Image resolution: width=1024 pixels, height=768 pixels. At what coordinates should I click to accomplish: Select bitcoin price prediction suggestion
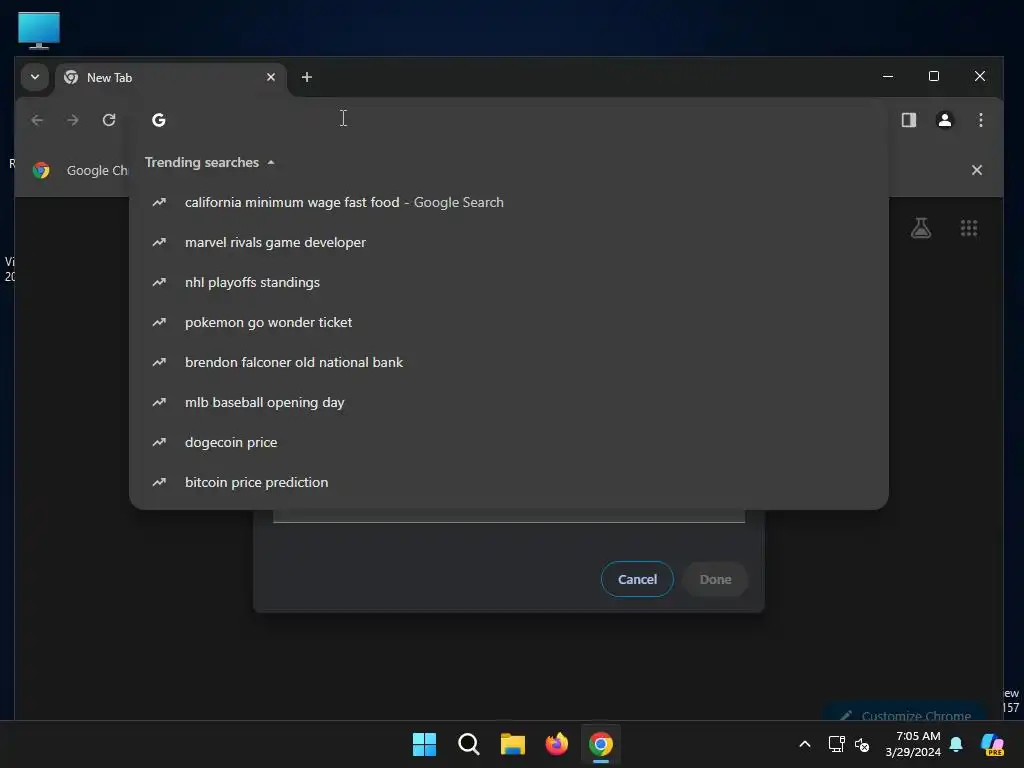[x=509, y=482]
